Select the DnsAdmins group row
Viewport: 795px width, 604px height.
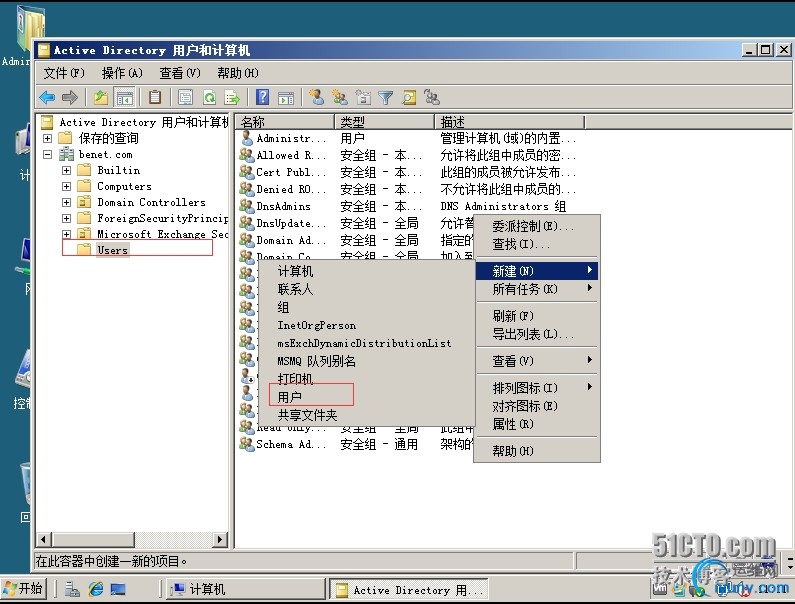[409, 206]
